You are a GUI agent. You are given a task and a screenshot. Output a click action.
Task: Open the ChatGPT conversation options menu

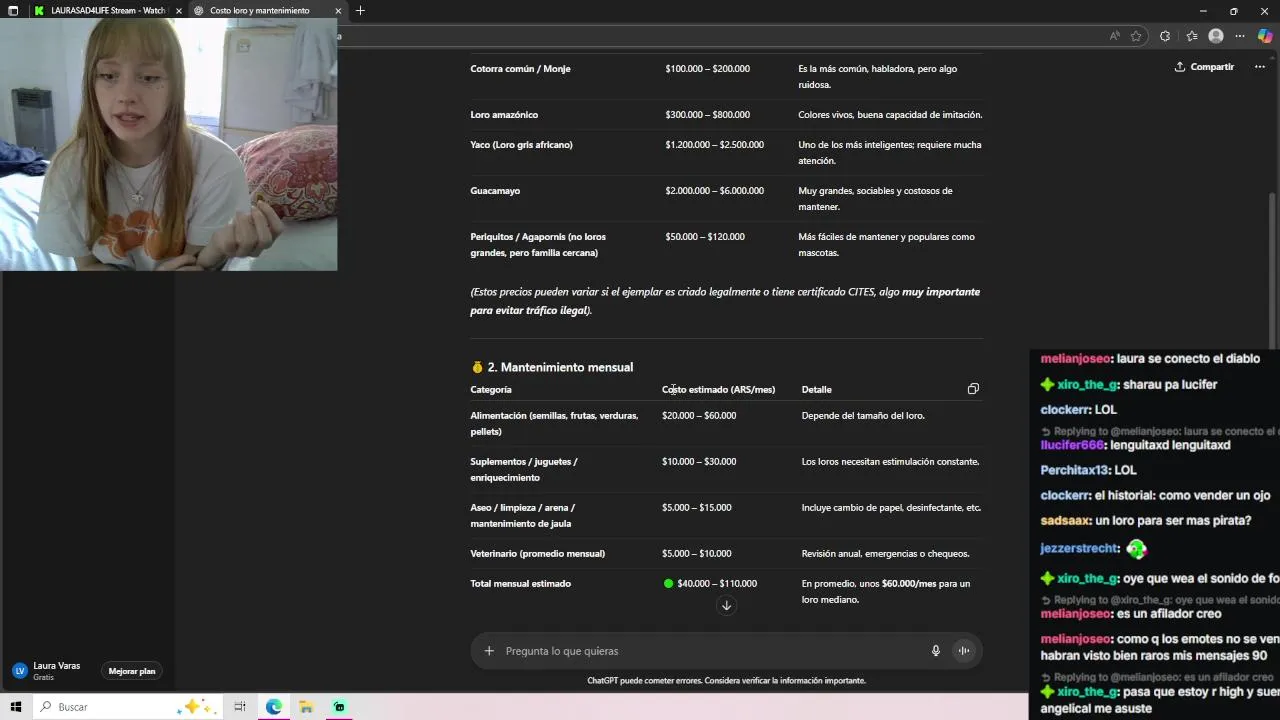point(1259,67)
